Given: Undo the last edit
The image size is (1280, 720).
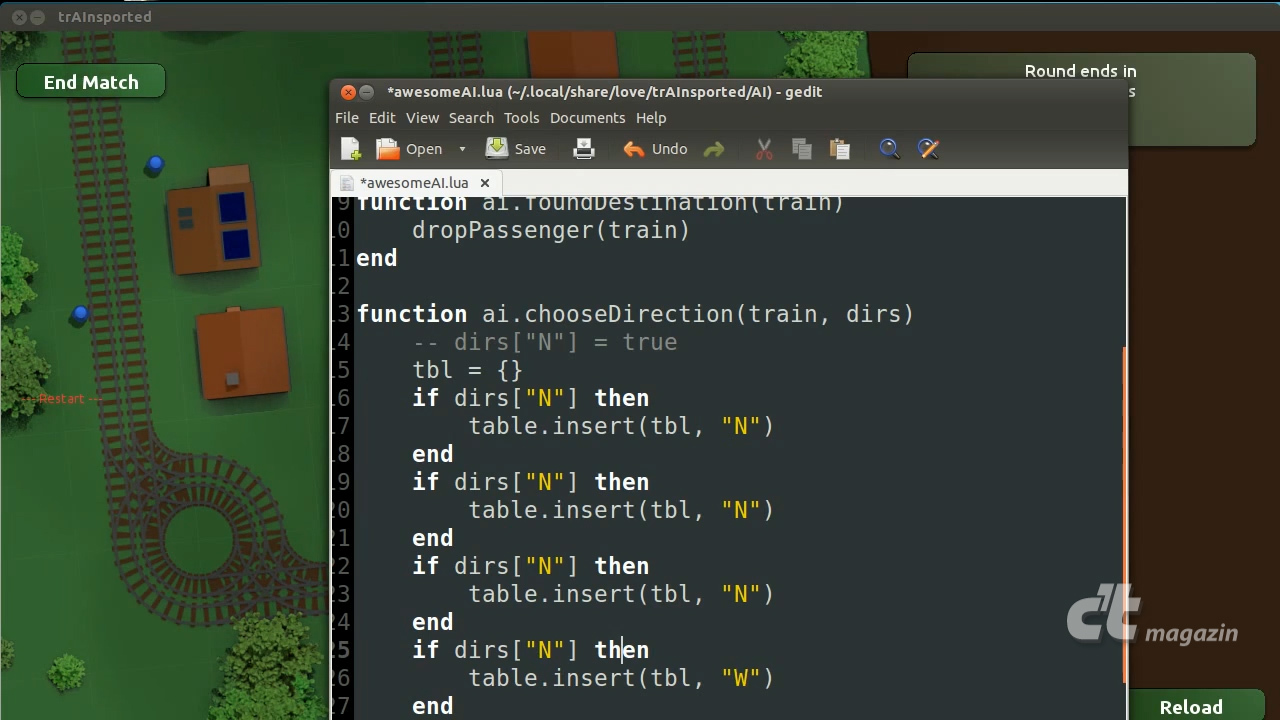Looking at the screenshot, I should [x=655, y=149].
